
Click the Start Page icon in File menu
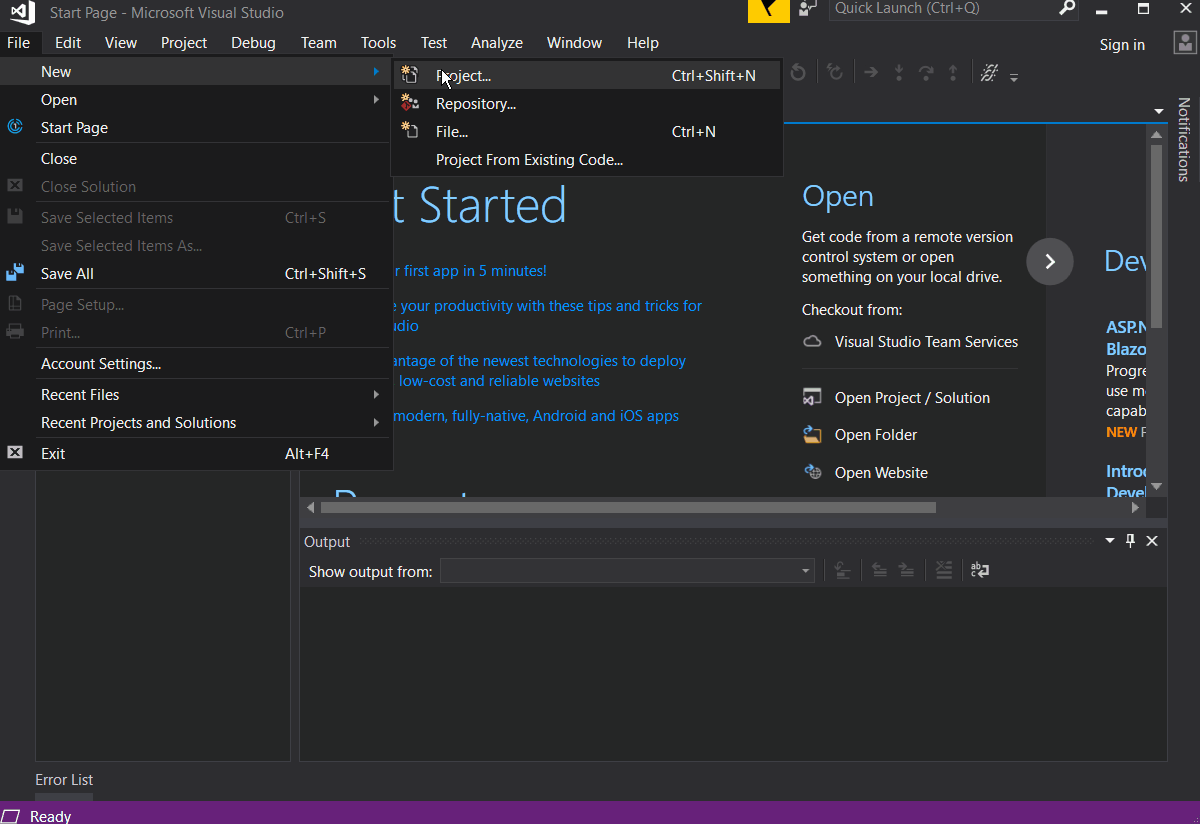[x=15, y=127]
